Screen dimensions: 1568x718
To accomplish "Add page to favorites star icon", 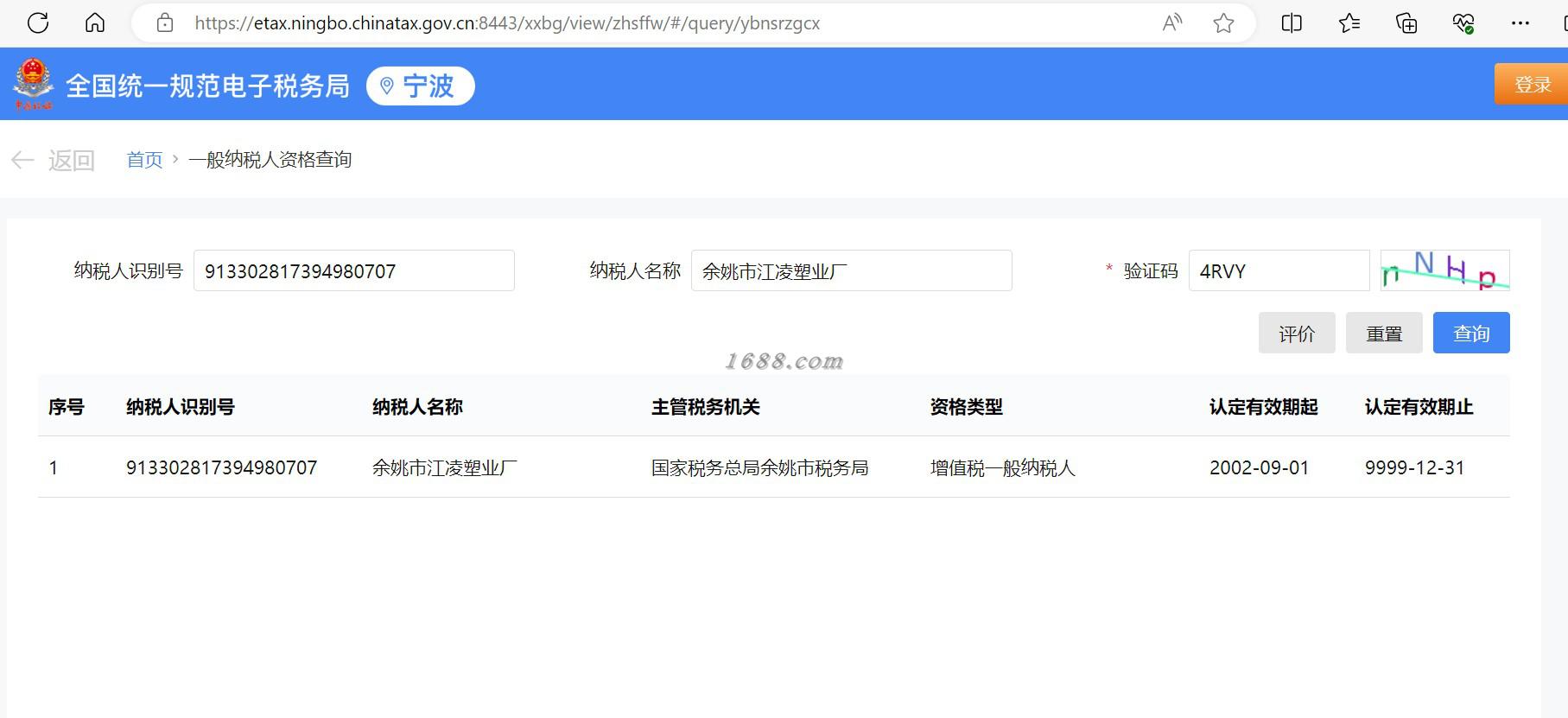I will (x=1223, y=23).
